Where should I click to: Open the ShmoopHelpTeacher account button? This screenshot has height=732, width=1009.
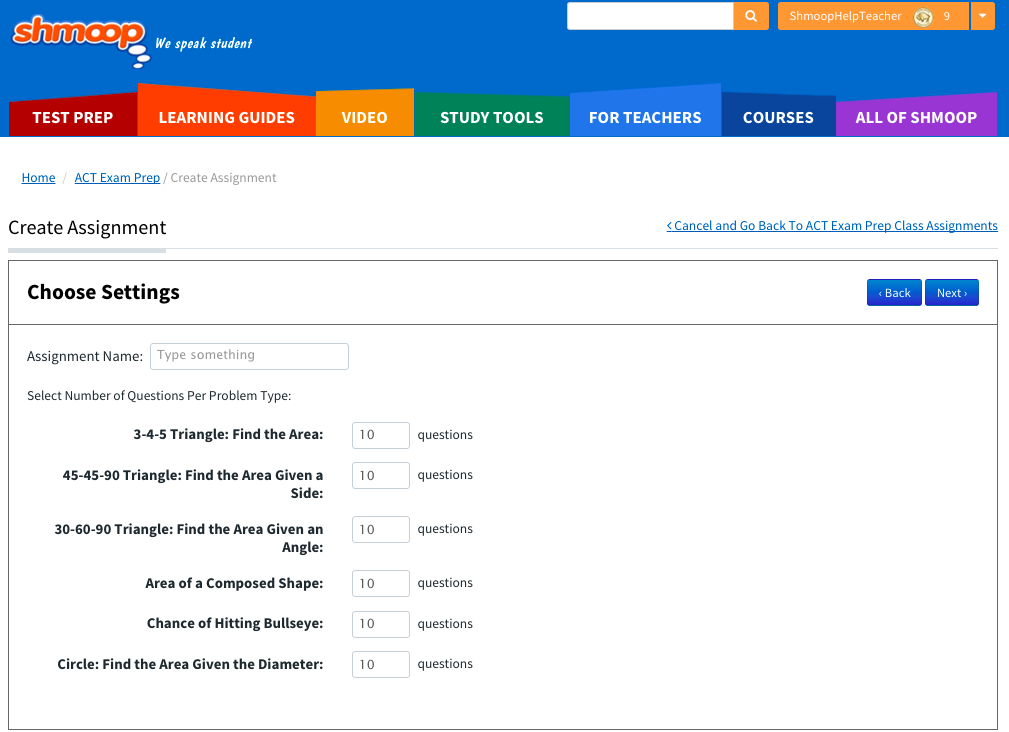(x=873, y=16)
